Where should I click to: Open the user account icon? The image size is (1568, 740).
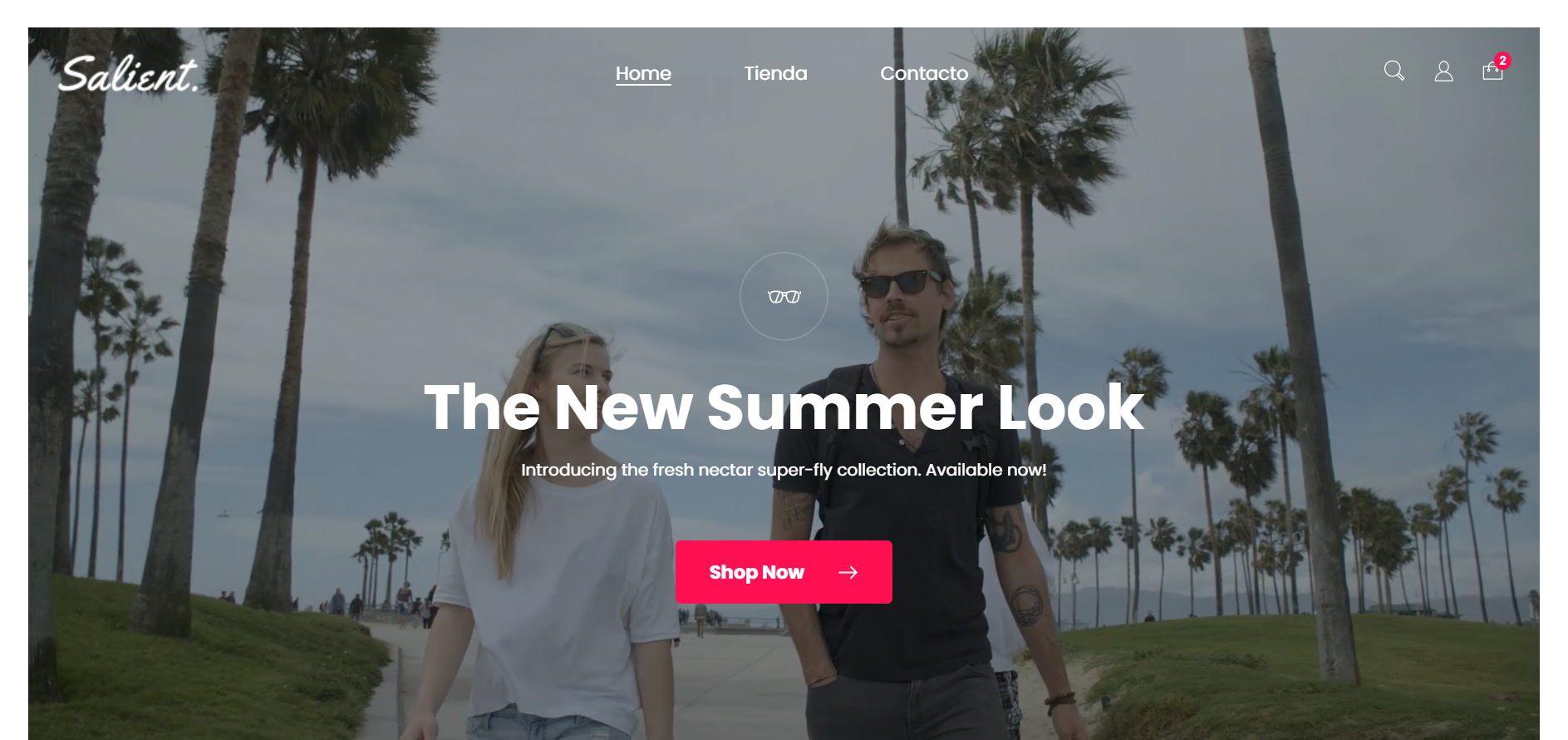[x=1443, y=72]
